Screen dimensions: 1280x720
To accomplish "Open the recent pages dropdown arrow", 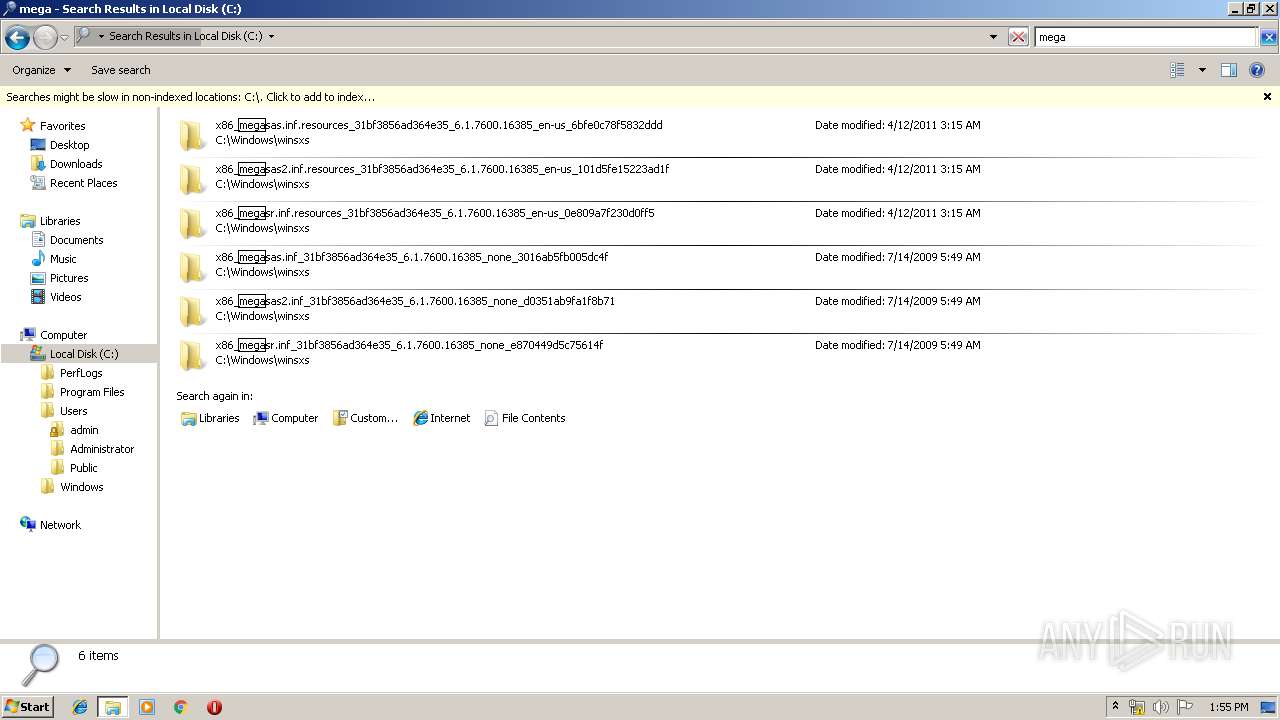I will tap(65, 38).
